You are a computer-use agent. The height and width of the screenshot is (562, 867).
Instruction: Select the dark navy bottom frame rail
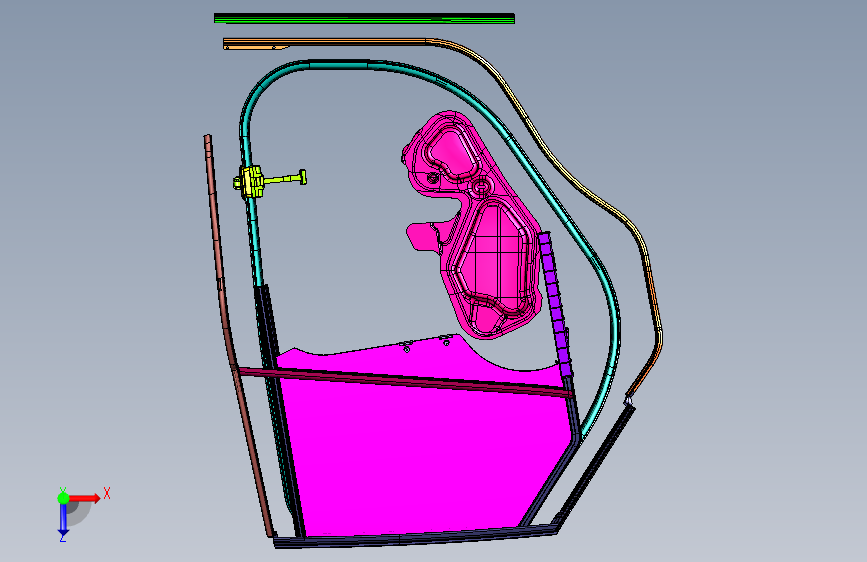pyautogui.click(x=415, y=539)
